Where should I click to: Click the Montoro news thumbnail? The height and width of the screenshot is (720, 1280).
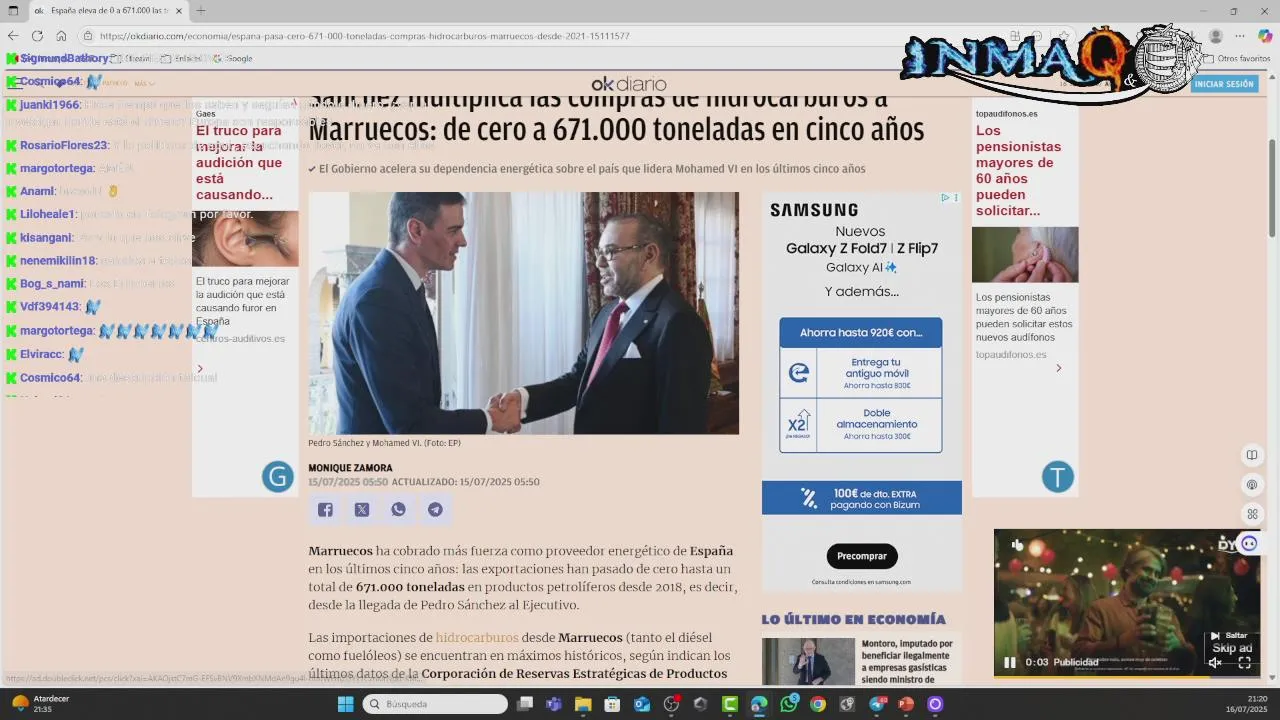(x=808, y=661)
